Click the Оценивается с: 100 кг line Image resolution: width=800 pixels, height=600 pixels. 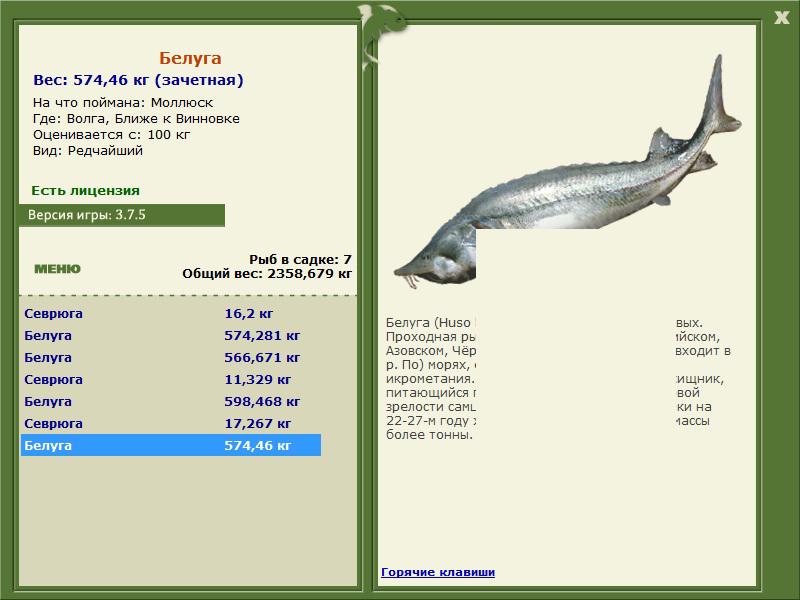pos(111,135)
